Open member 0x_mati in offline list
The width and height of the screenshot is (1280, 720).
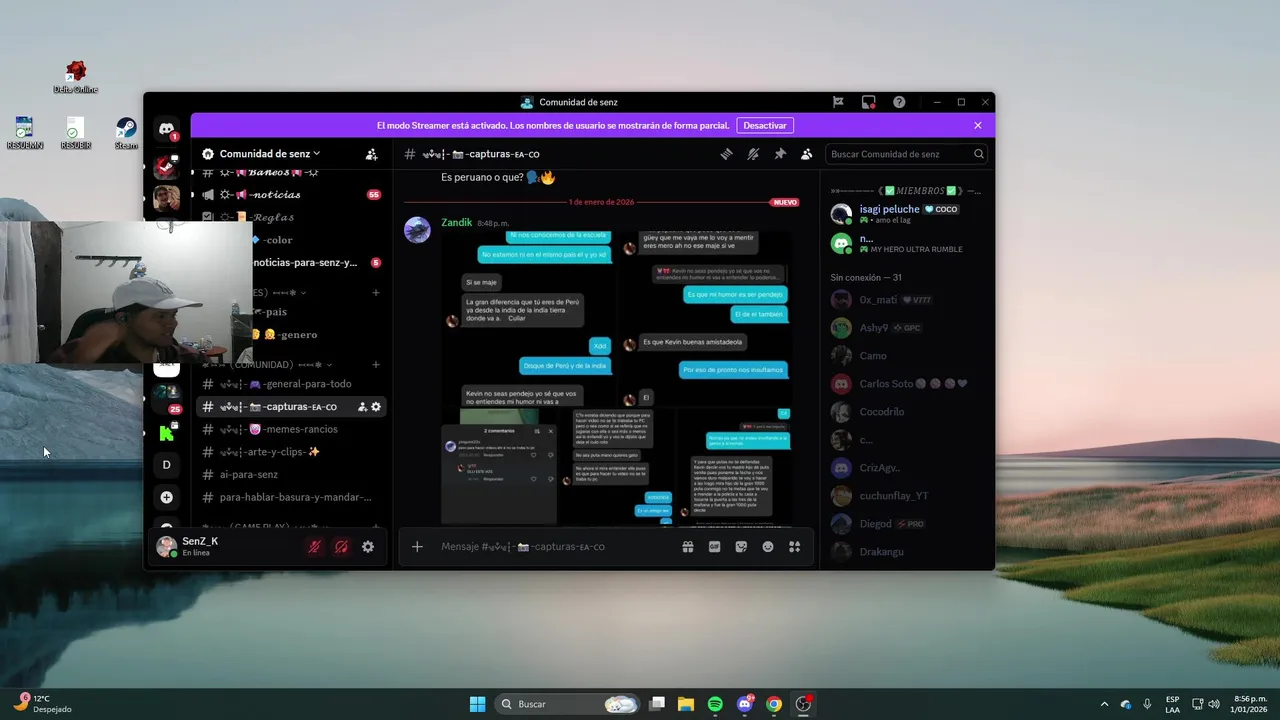click(906, 300)
